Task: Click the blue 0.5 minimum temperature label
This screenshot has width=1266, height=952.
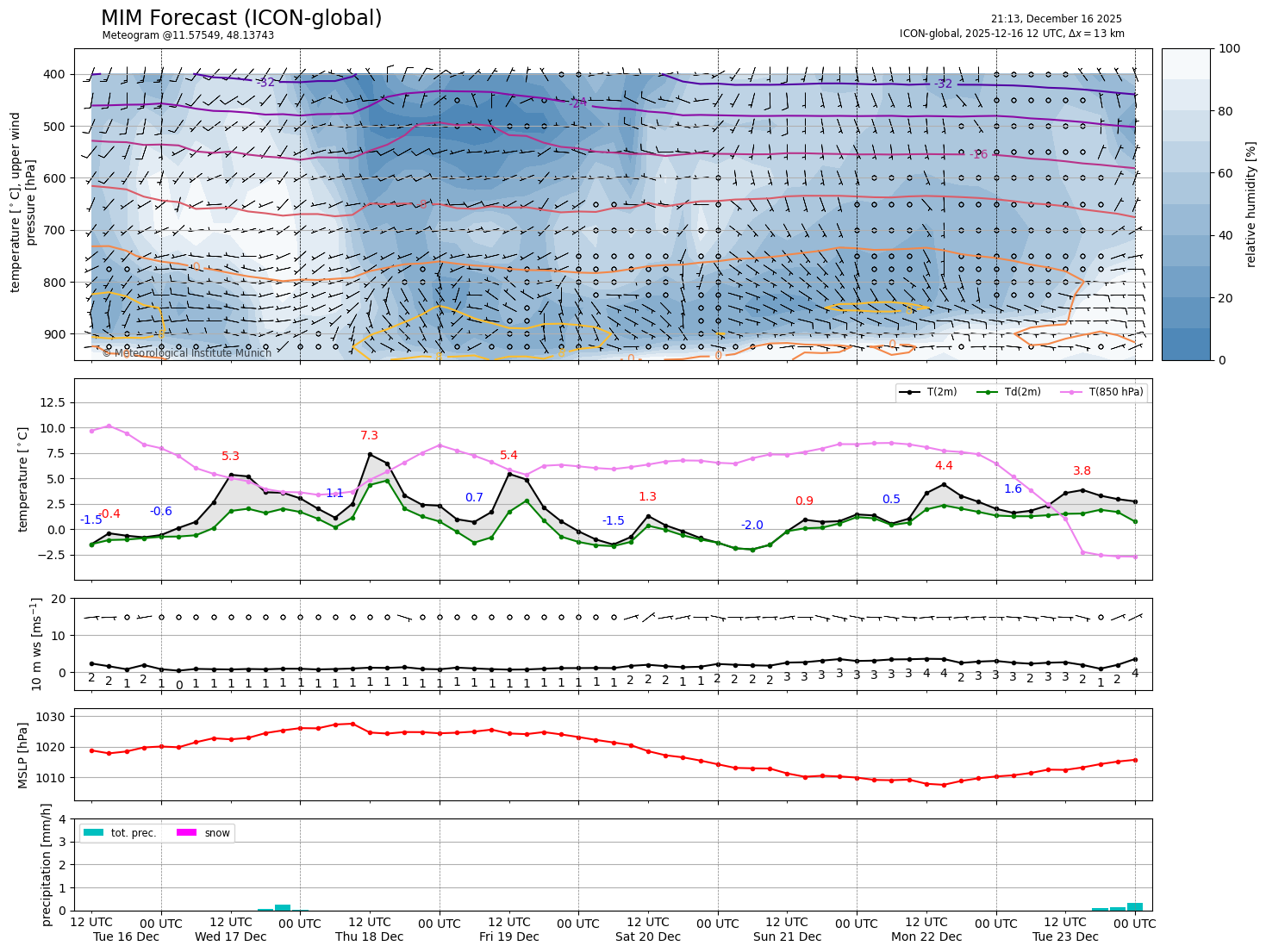Action: click(891, 500)
